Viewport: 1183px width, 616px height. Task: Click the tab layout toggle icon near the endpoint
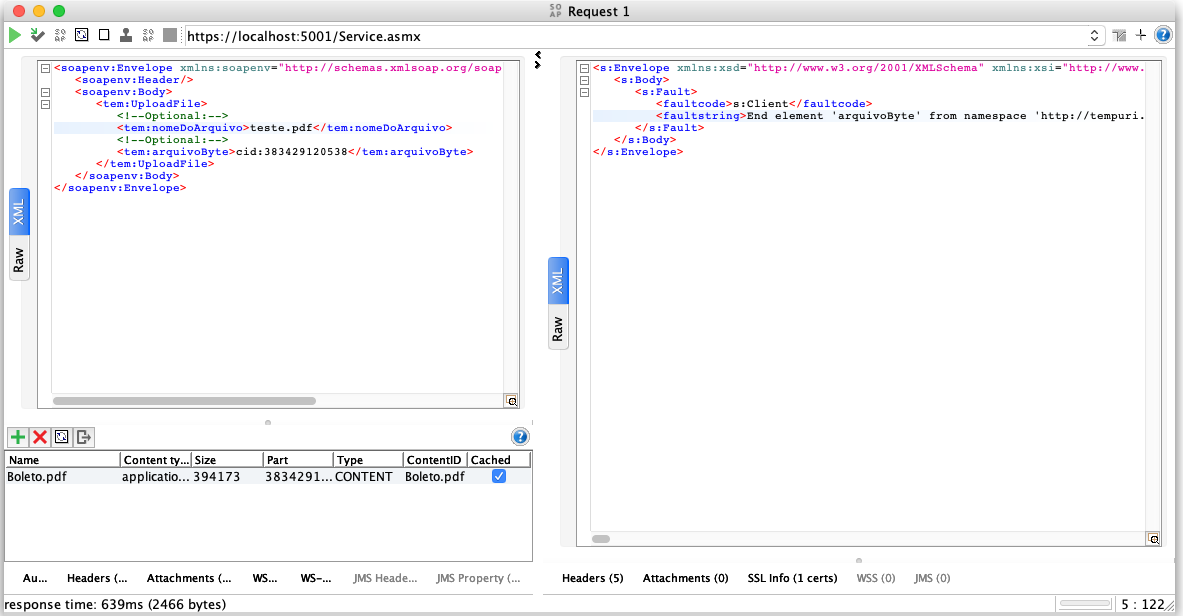(x=1119, y=35)
